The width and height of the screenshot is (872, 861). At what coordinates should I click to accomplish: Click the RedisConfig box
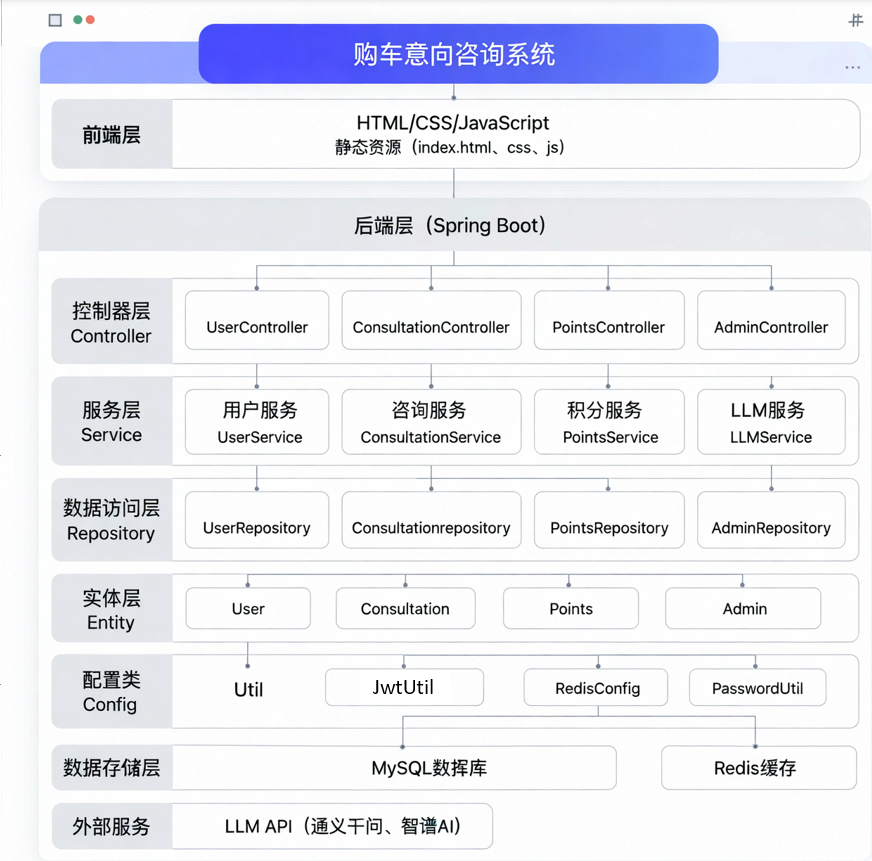click(596, 687)
